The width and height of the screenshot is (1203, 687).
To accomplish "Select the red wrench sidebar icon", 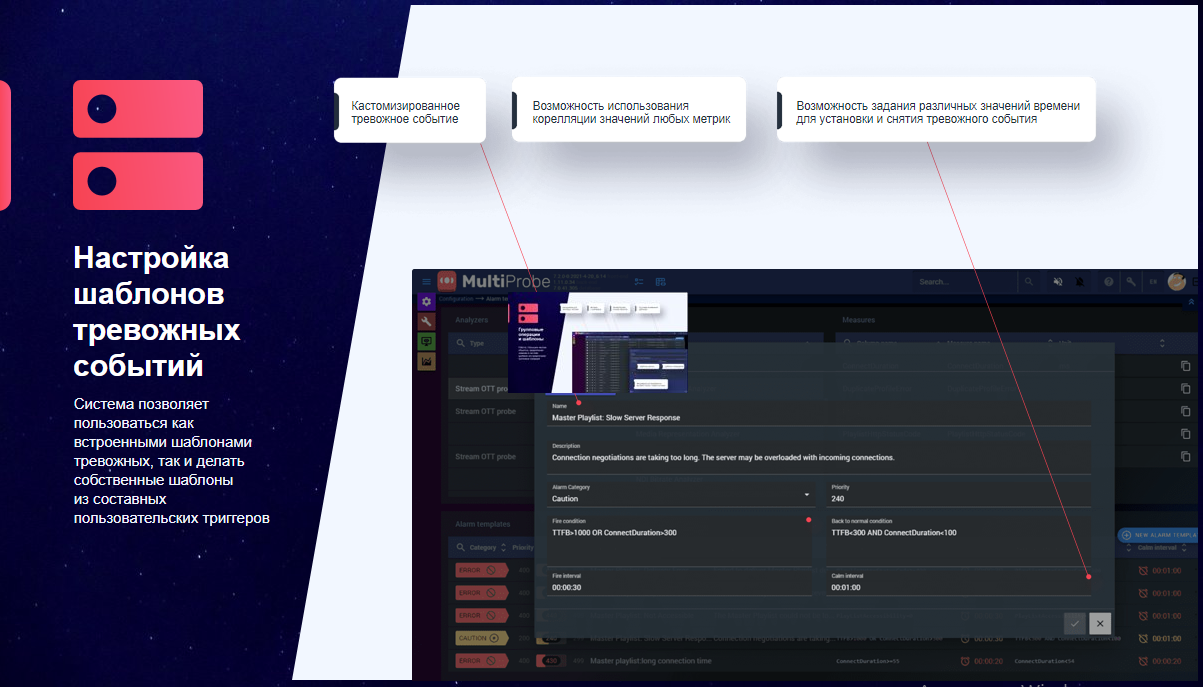I will coord(427,321).
